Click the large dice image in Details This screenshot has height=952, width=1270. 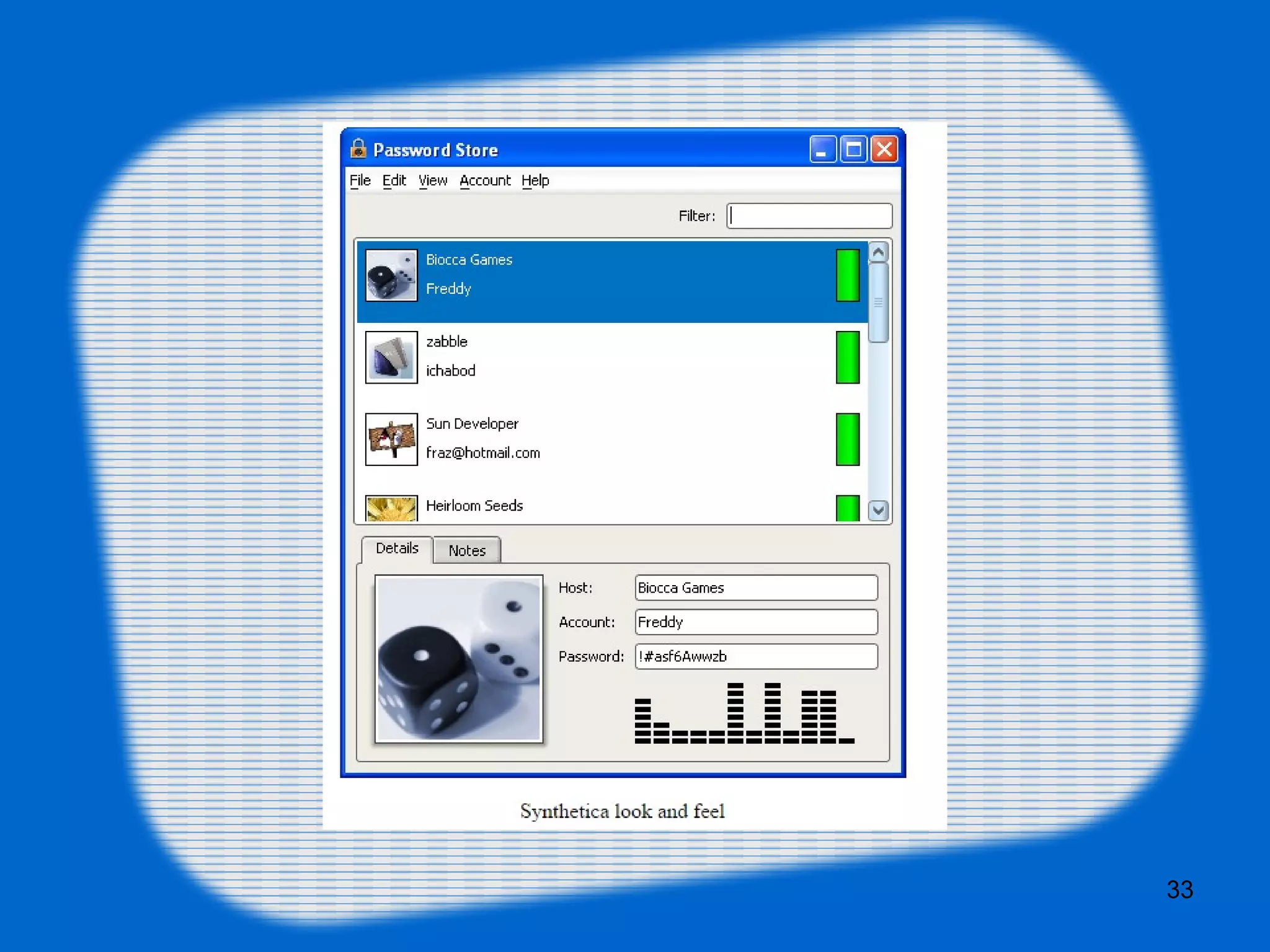tap(459, 659)
